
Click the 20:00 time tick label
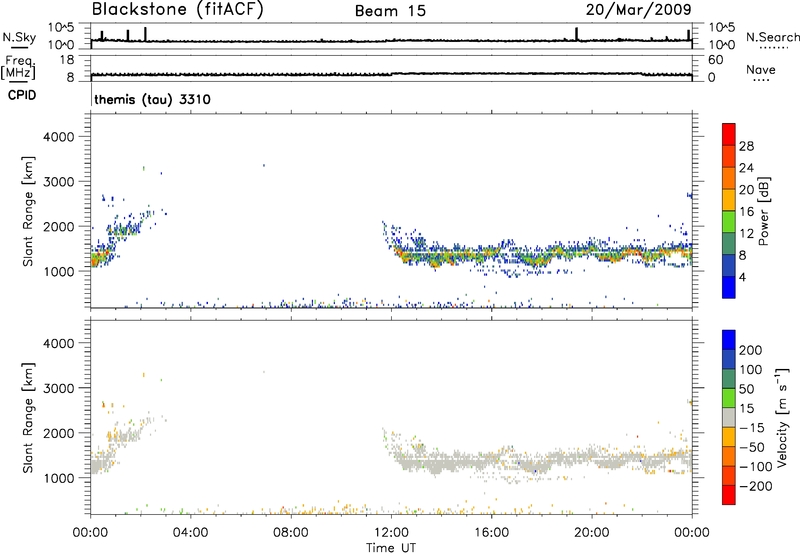pyautogui.click(x=592, y=533)
